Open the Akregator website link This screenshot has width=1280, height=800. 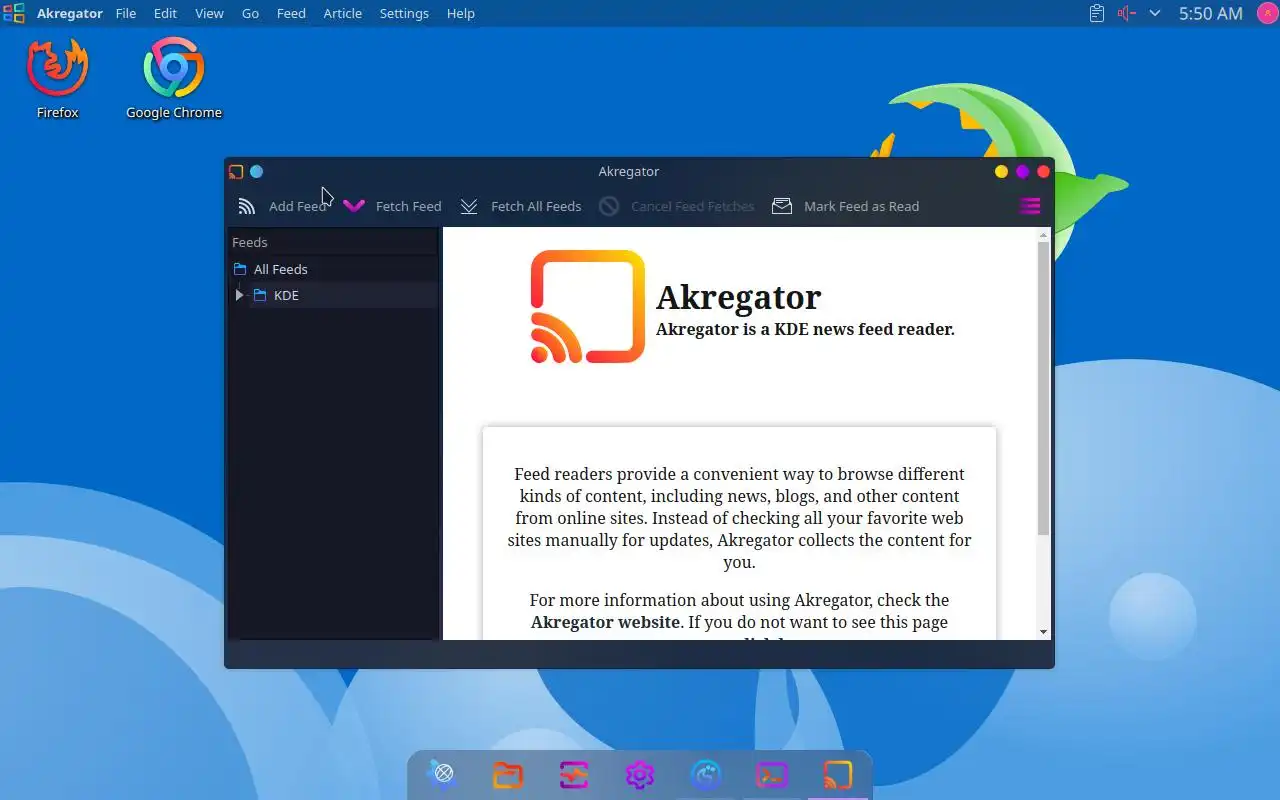[605, 622]
